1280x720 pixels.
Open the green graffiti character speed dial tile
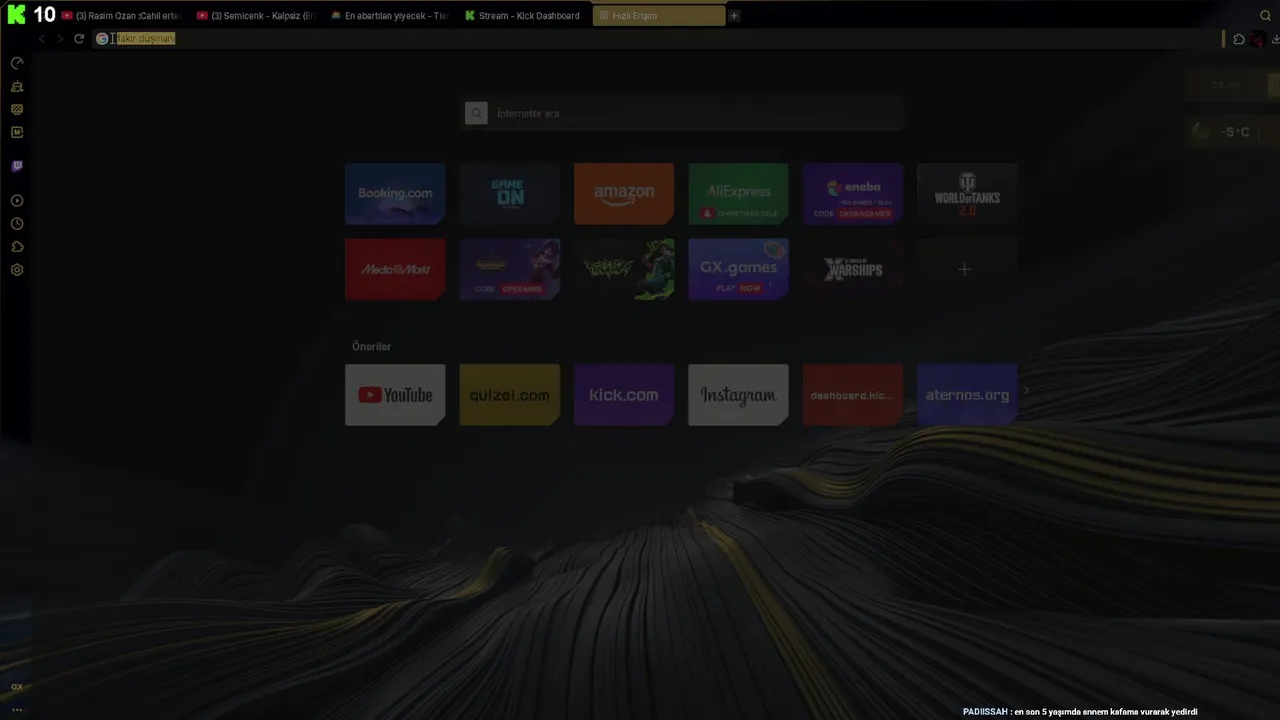point(624,269)
